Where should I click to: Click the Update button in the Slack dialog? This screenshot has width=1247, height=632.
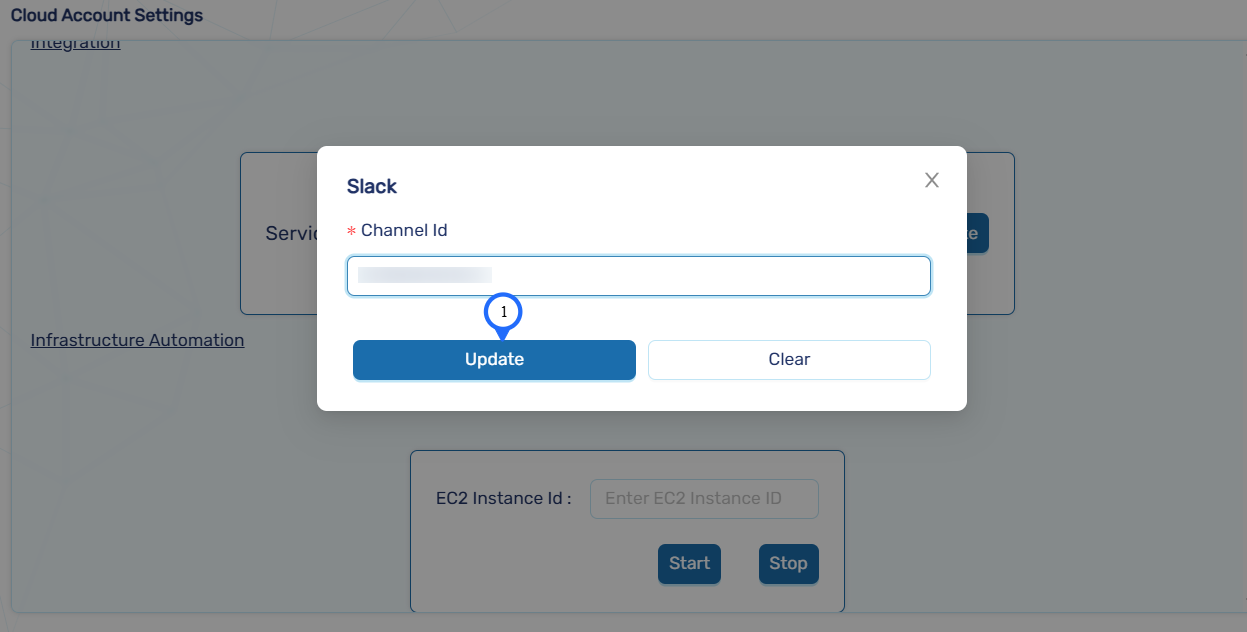tap(494, 360)
